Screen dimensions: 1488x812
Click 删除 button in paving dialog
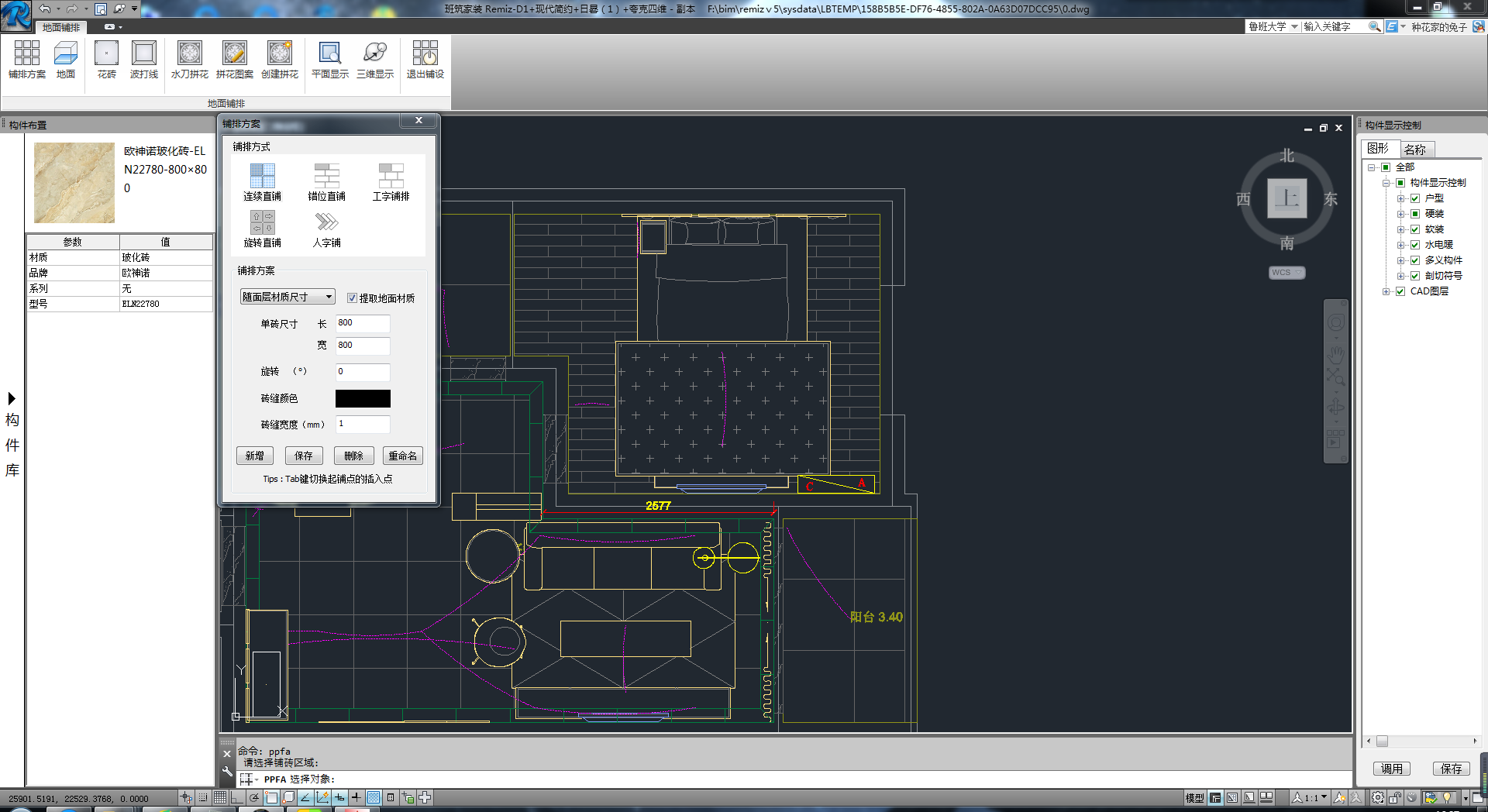(353, 456)
